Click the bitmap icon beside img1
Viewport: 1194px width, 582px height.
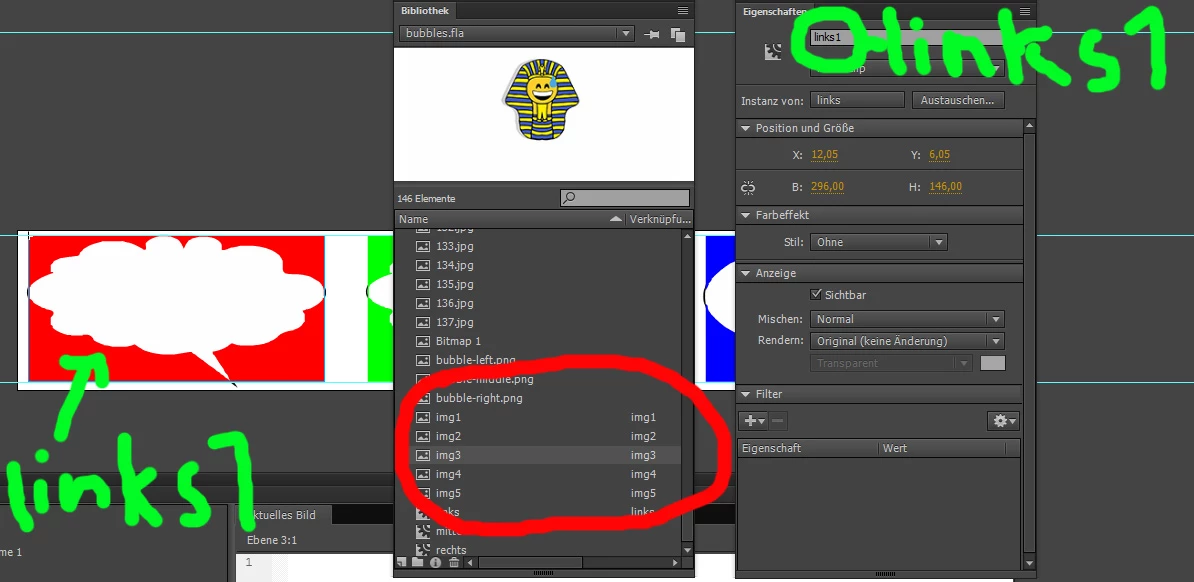point(423,417)
